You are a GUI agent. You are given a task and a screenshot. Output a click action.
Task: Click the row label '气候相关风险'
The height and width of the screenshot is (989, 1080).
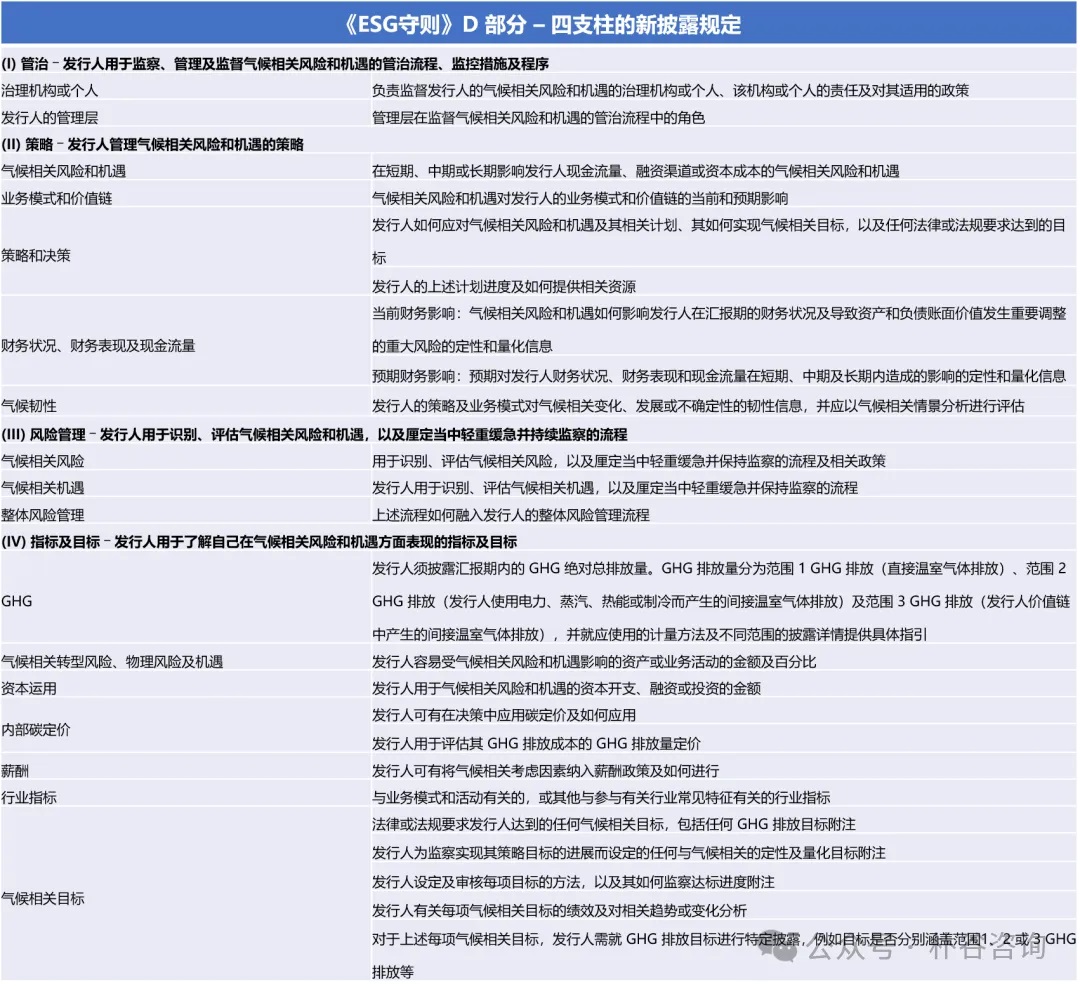[43, 461]
